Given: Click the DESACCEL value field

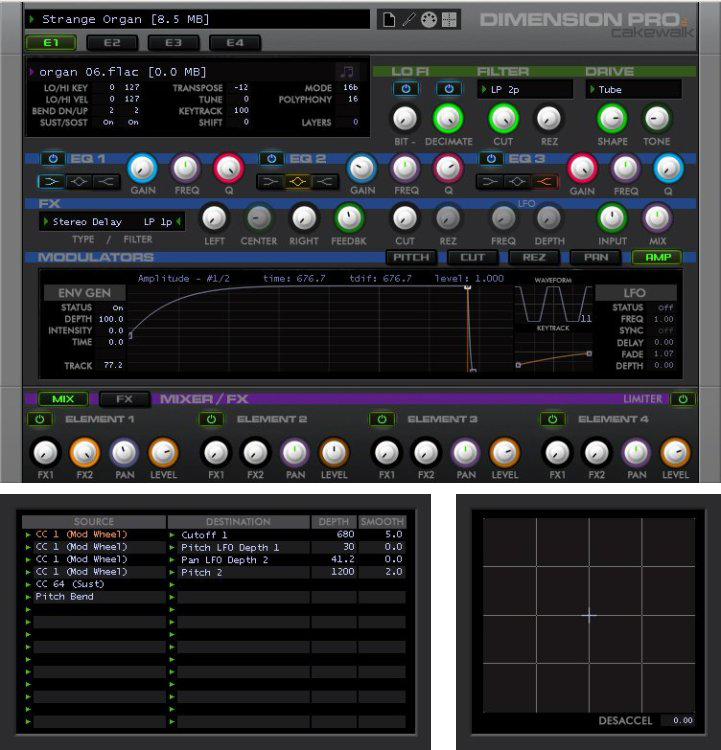Looking at the screenshot, I should tap(677, 720).
